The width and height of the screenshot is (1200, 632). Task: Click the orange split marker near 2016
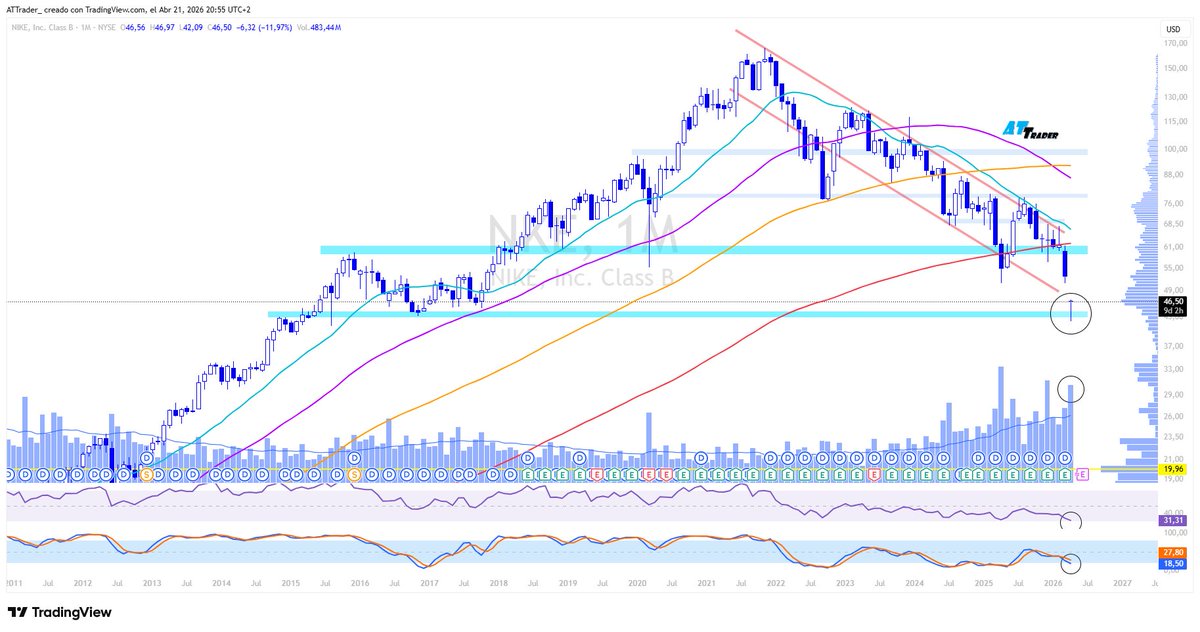[x=353, y=473]
